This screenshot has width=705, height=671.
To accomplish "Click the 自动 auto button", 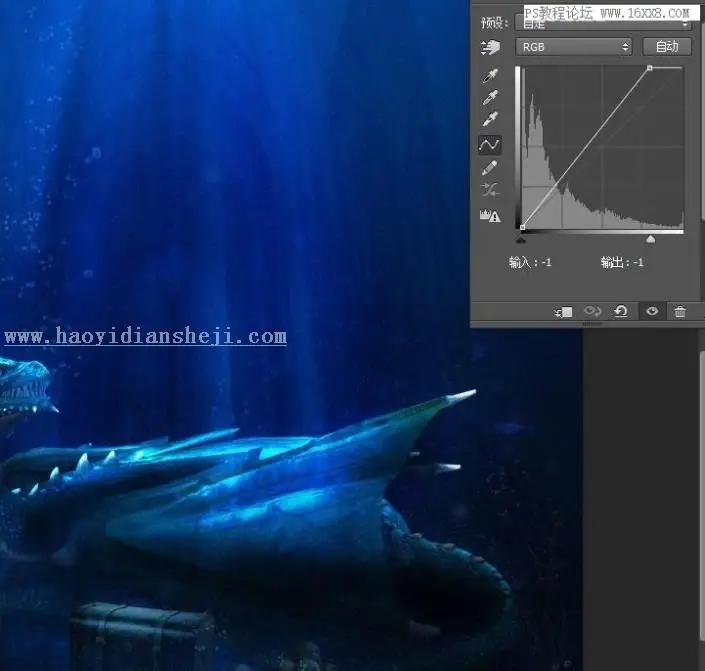I will coord(667,47).
